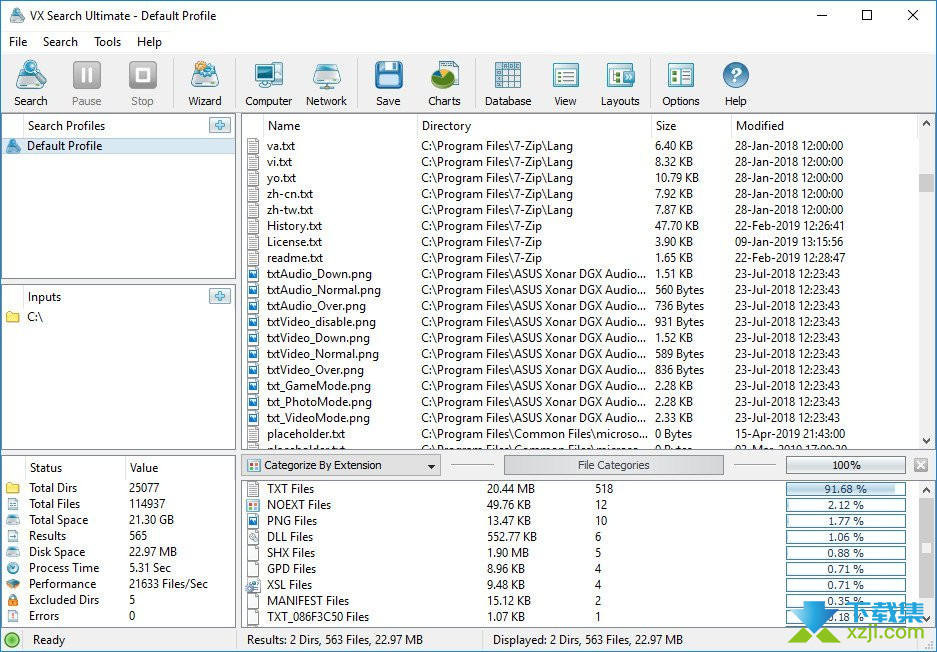The image size is (937, 652).
Task: Select the readme.txt result row
Action: 580,258
